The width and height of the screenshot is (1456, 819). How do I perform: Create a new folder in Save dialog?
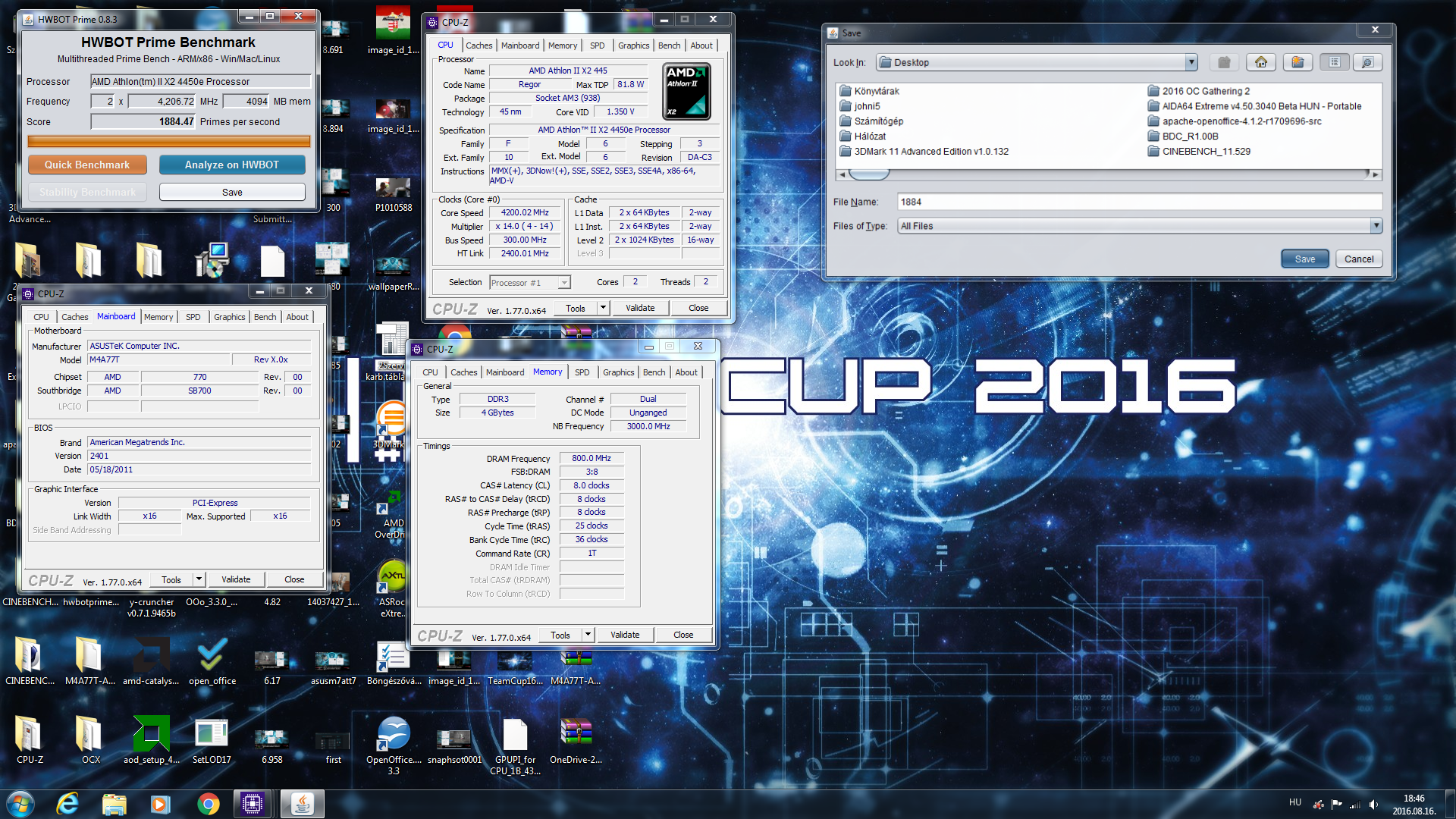pyautogui.click(x=1298, y=62)
